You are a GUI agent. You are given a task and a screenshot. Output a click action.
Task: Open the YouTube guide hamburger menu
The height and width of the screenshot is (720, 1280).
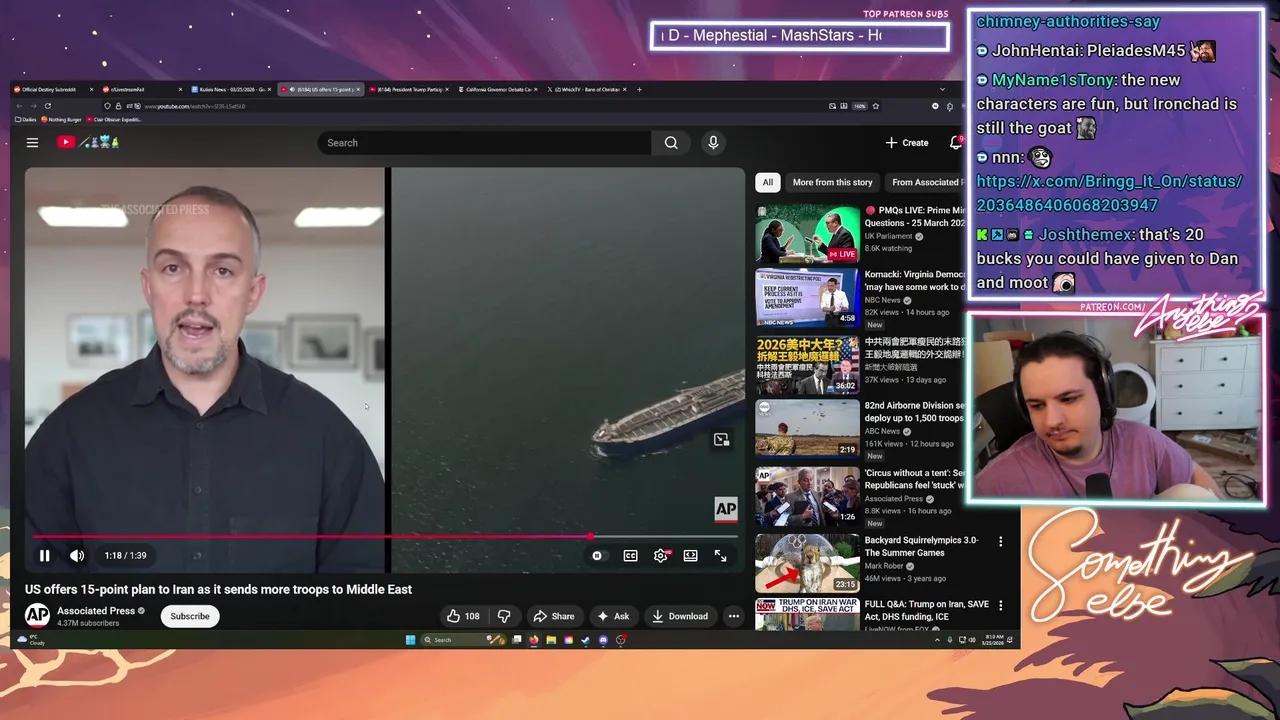click(32, 143)
